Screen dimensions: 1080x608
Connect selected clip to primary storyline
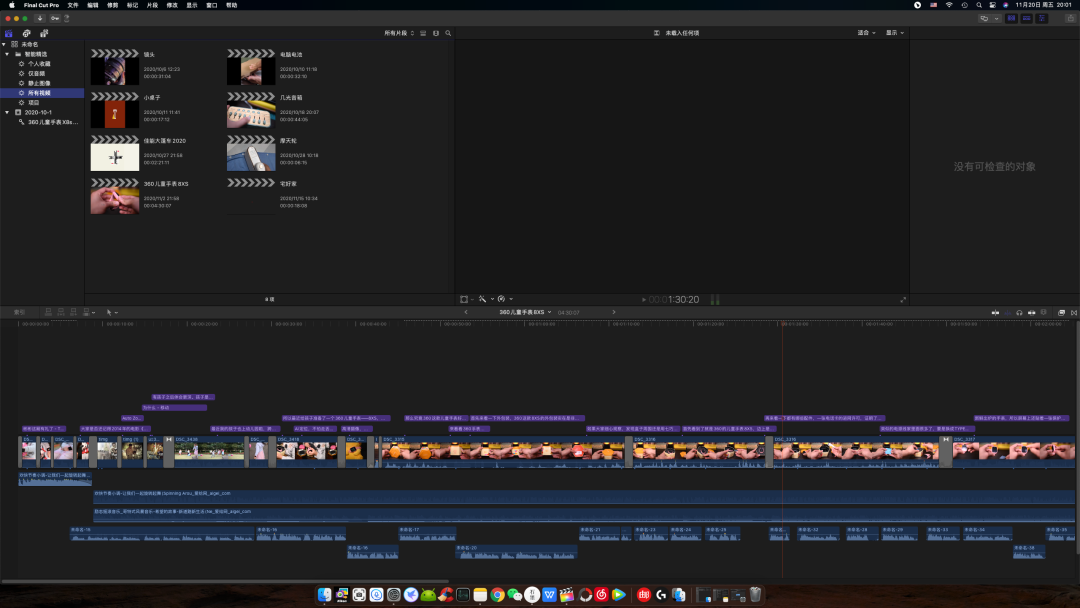(48, 312)
